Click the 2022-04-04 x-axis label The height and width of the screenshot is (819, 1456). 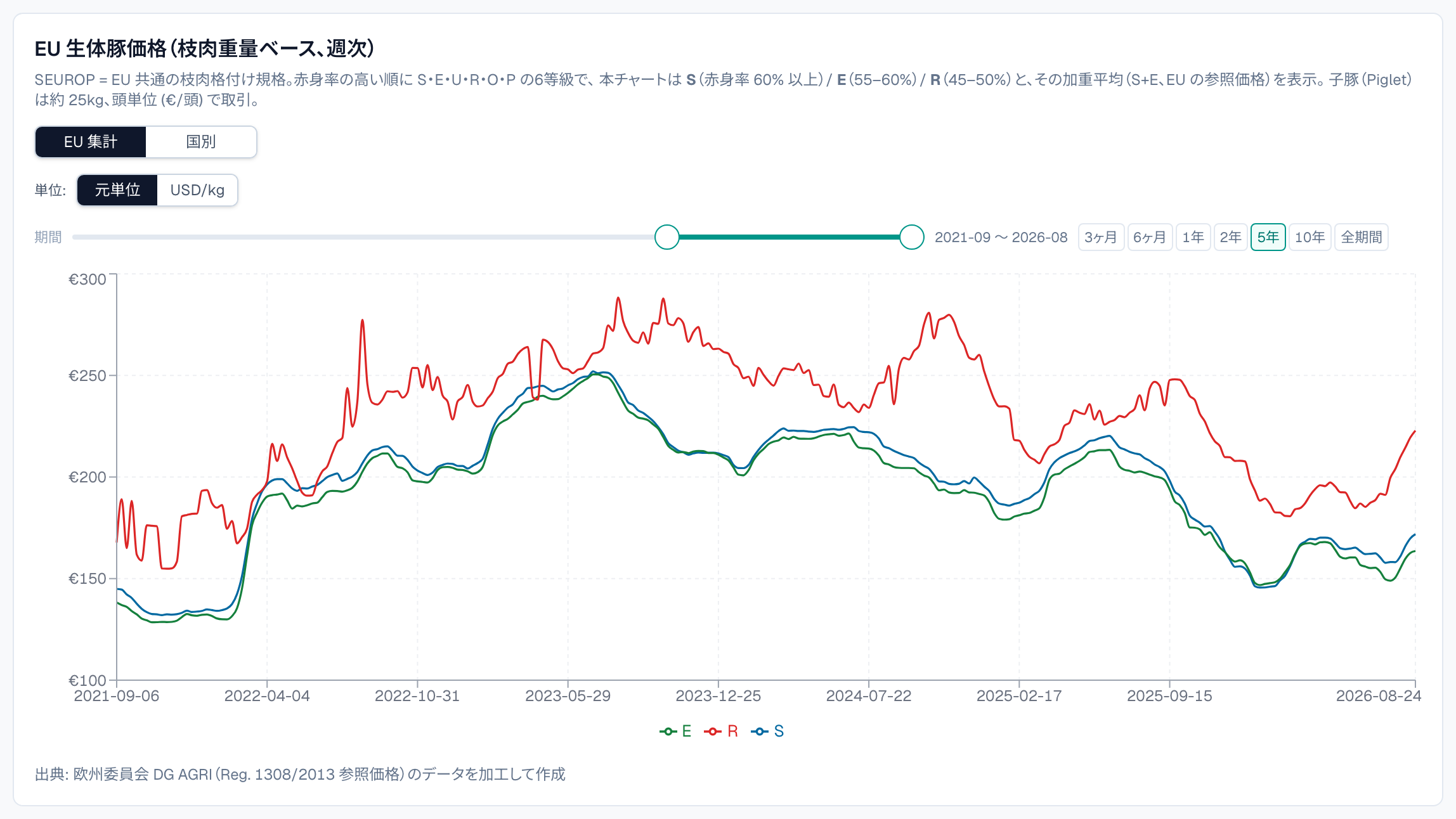[267, 696]
